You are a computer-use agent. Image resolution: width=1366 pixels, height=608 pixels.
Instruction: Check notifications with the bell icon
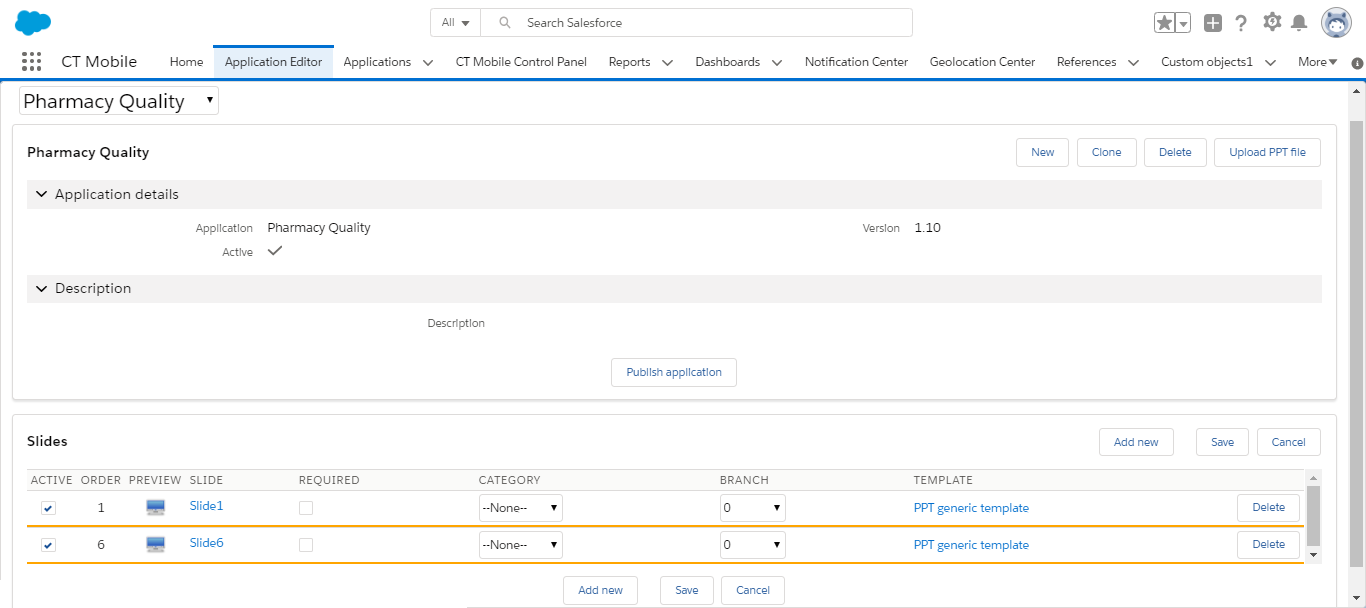click(x=1300, y=22)
